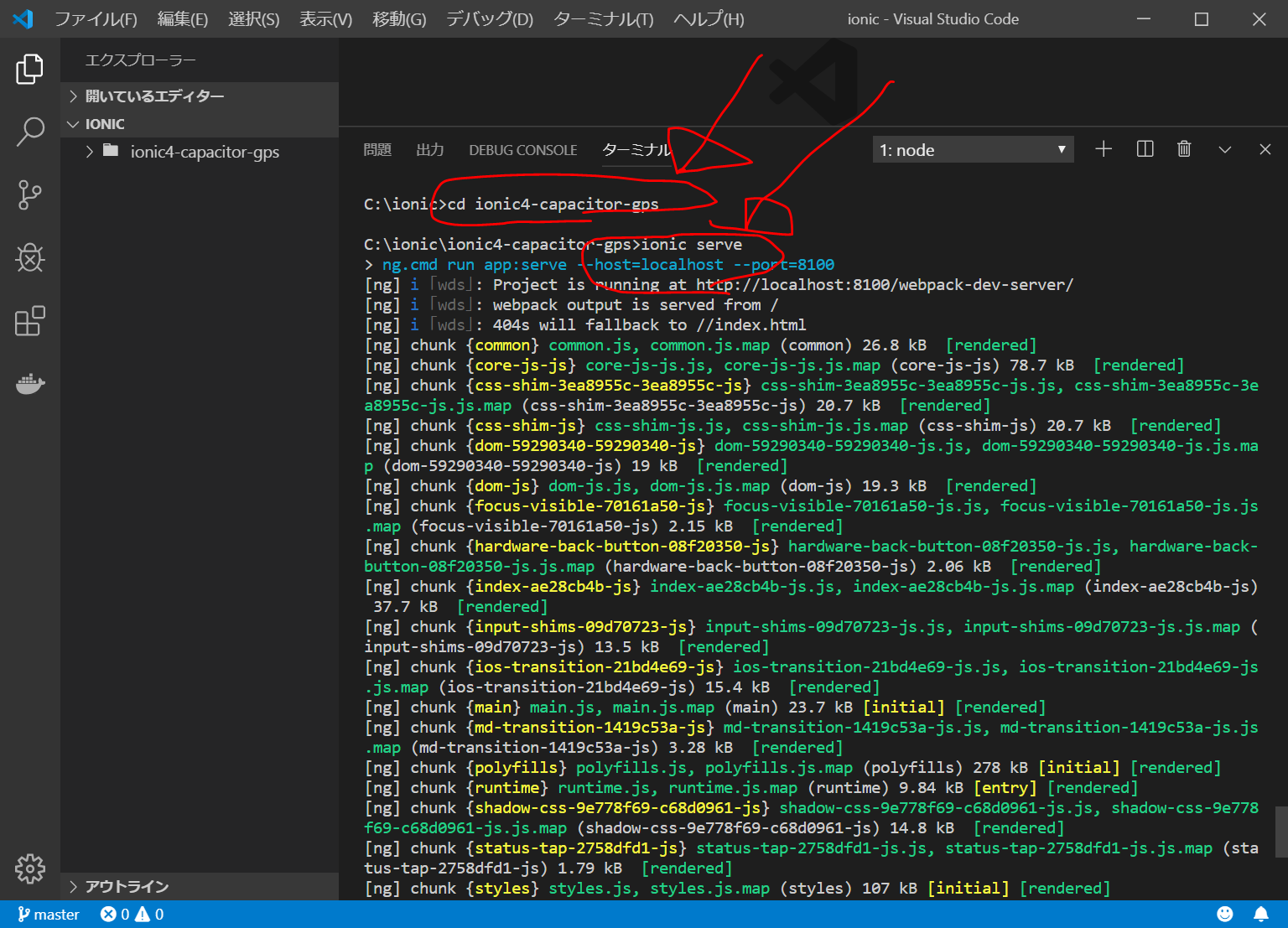
Task: Expand the ionic4-capacitor-gps folder
Action: coord(204,152)
